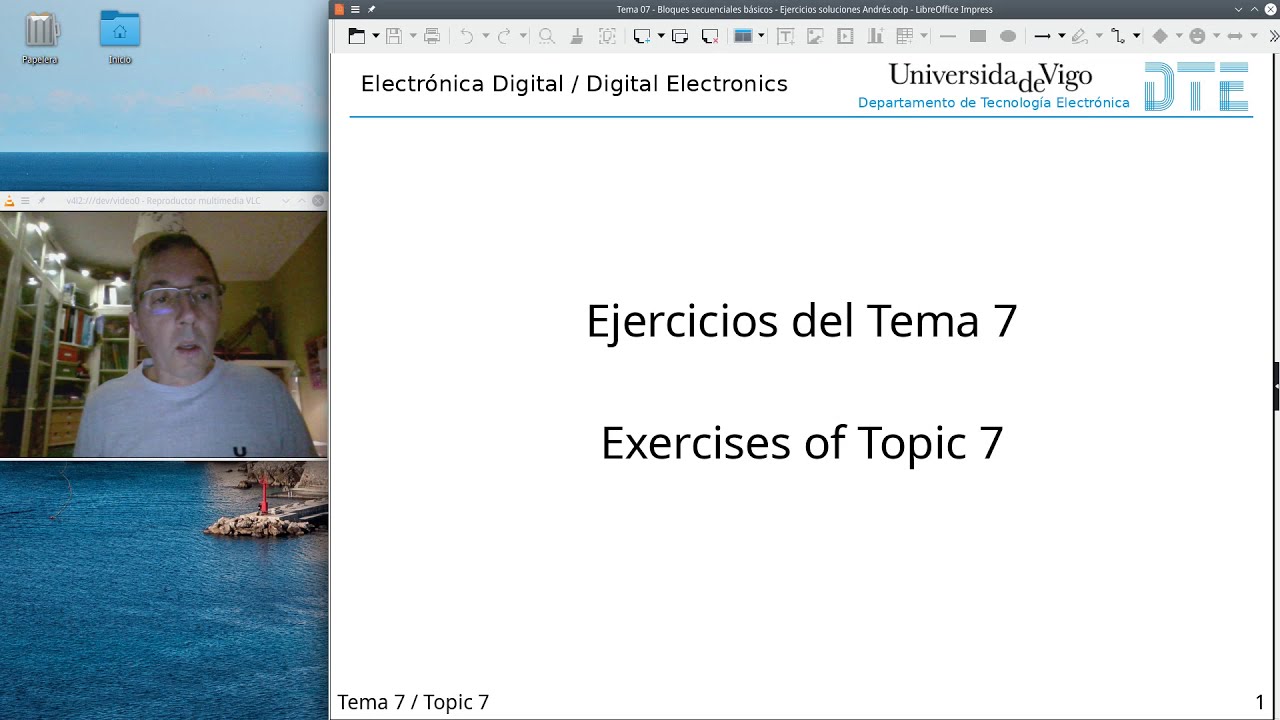The width and height of the screenshot is (1280, 720).
Task: Click the 'Electrónica Digital / Digital Electronics' header
Action: point(574,84)
